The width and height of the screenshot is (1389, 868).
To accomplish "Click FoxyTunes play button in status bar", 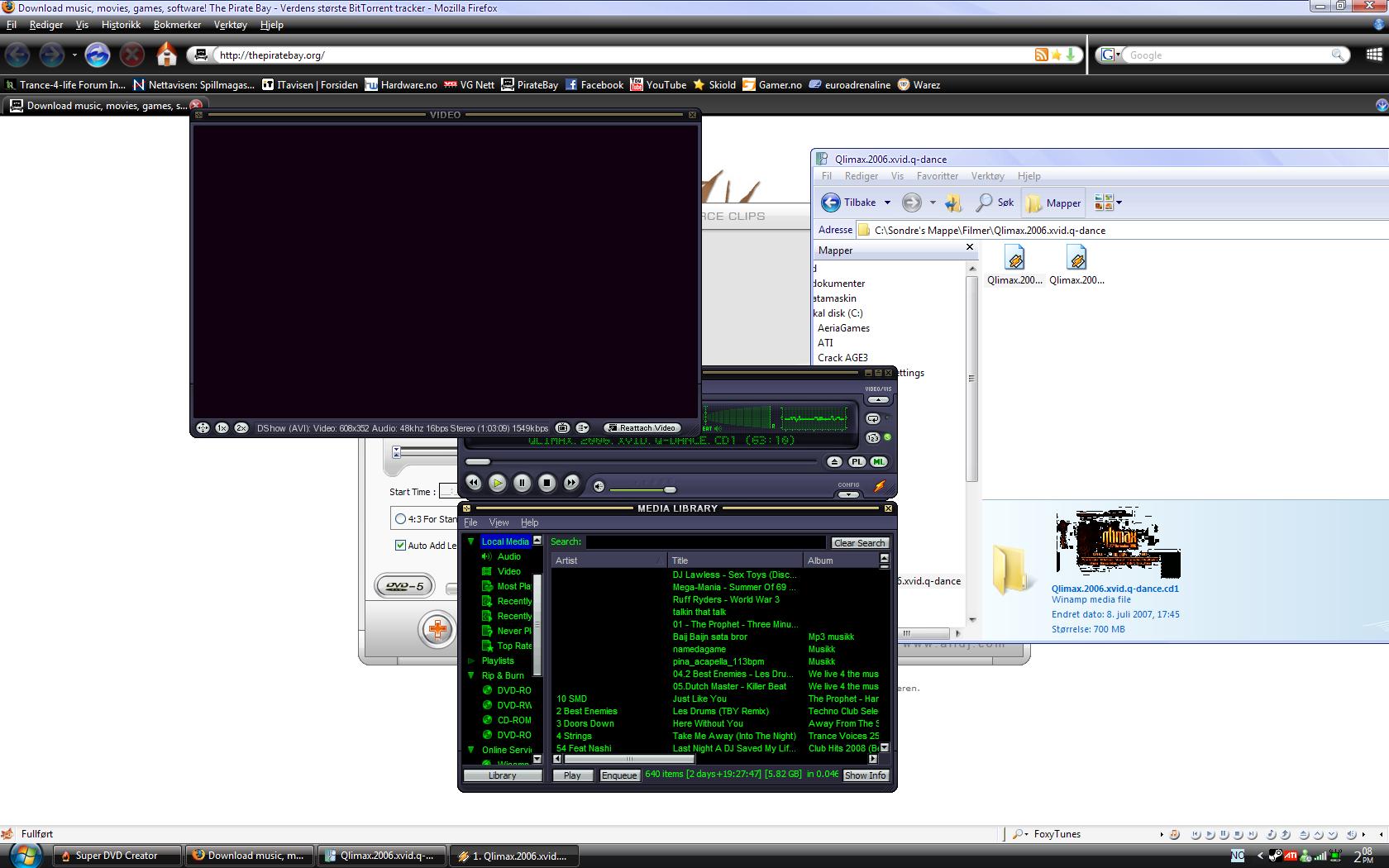I will pos(1210,834).
